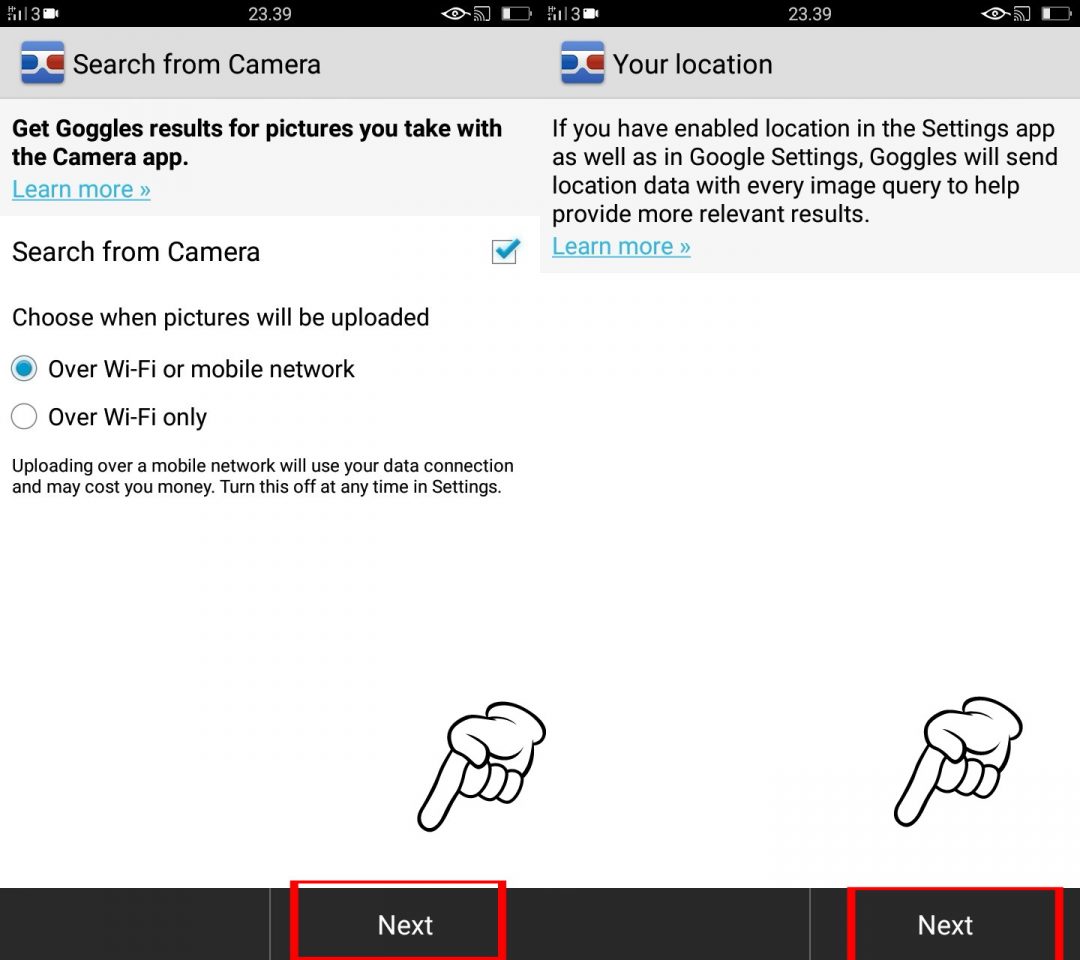Tap the eye icon in right status bar
1080x960 pixels.
995,13
